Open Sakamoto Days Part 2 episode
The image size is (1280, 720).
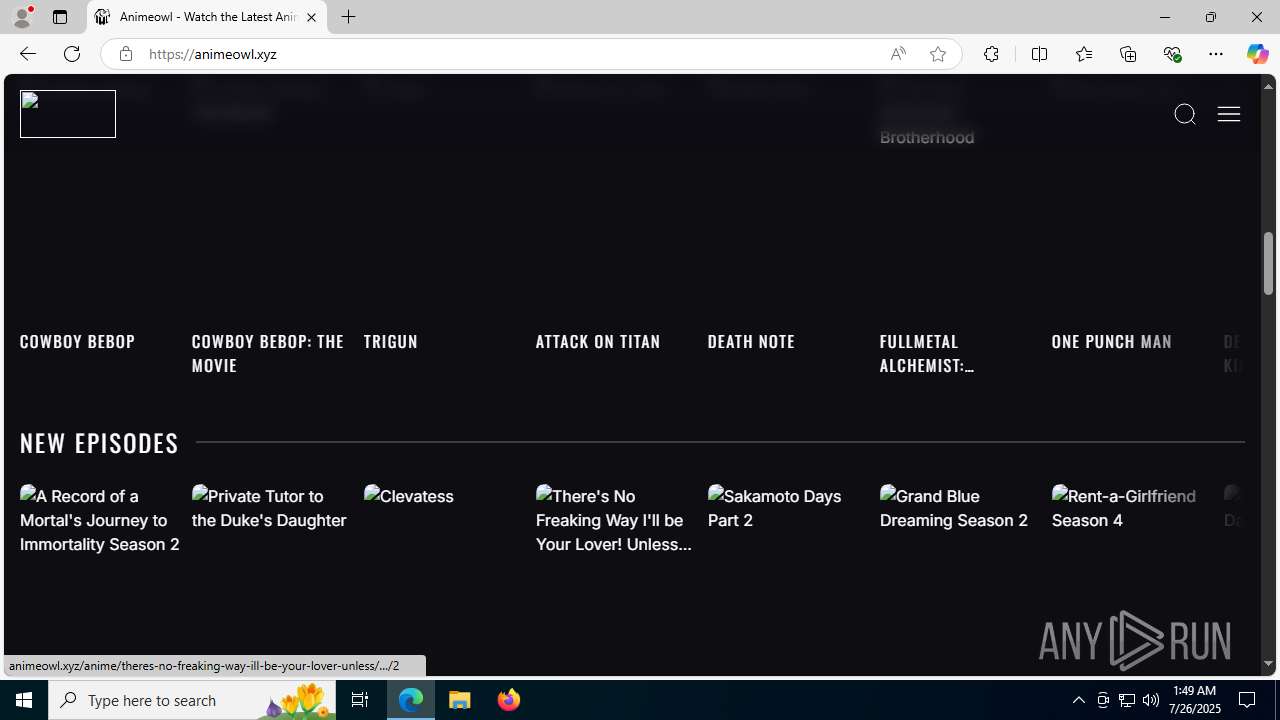[775, 508]
